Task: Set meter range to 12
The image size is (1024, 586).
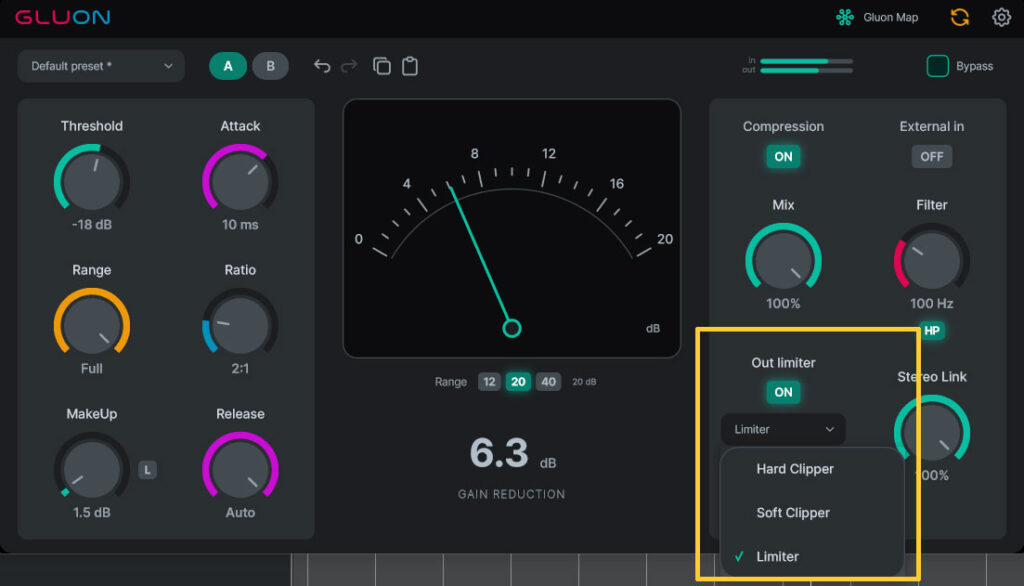Action: [489, 382]
